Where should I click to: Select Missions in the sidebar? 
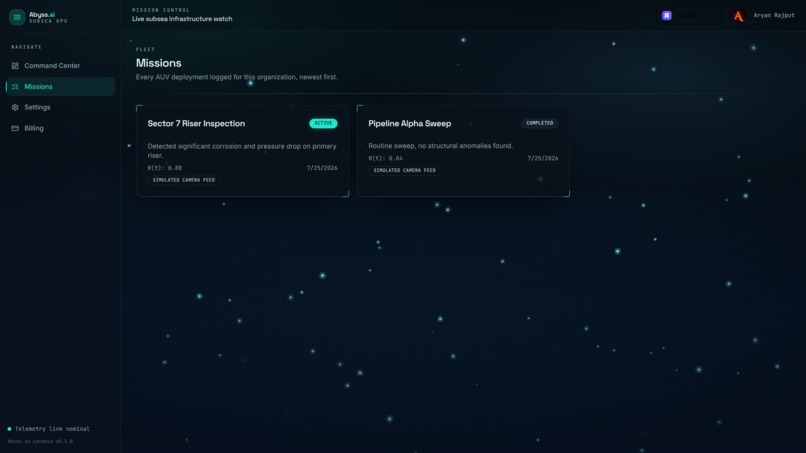60,87
